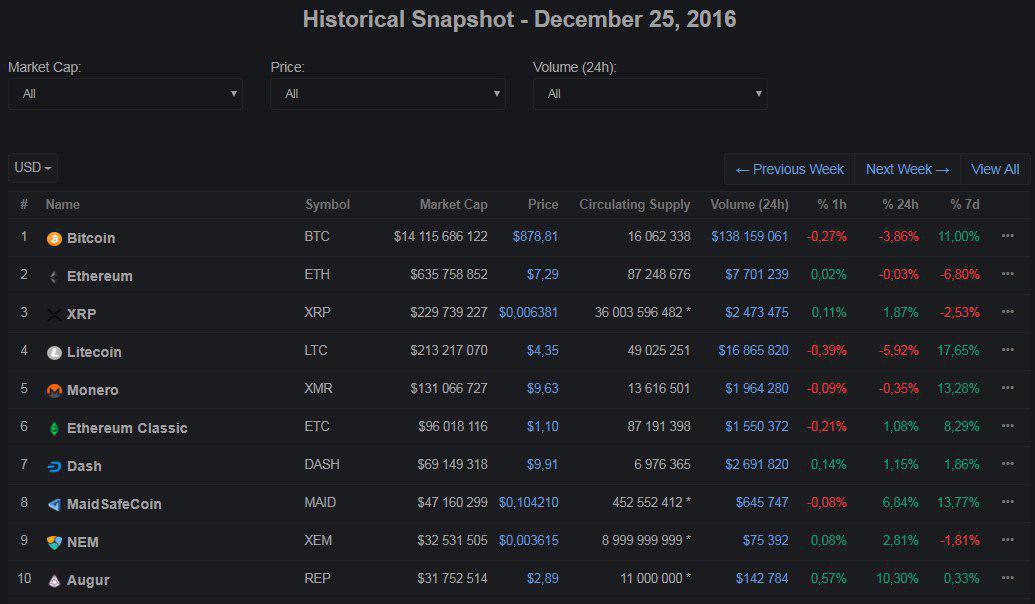Go to Next Week snapshot
This screenshot has height=604, width=1035.
tap(908, 169)
